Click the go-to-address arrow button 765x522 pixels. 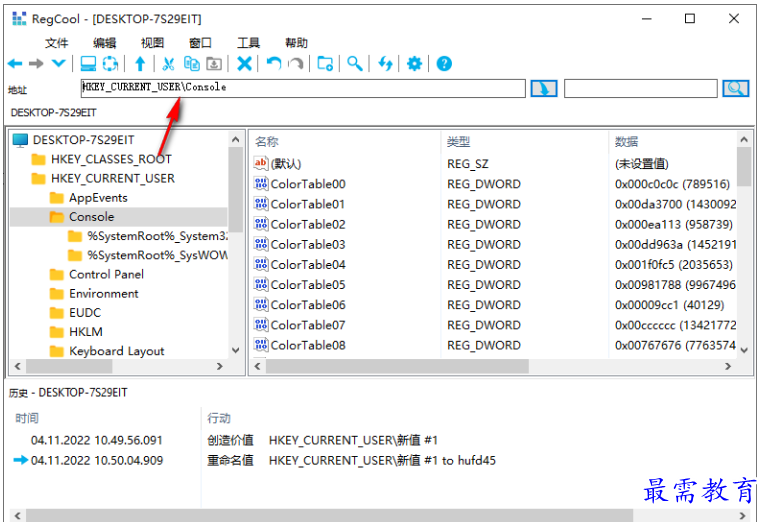[544, 88]
